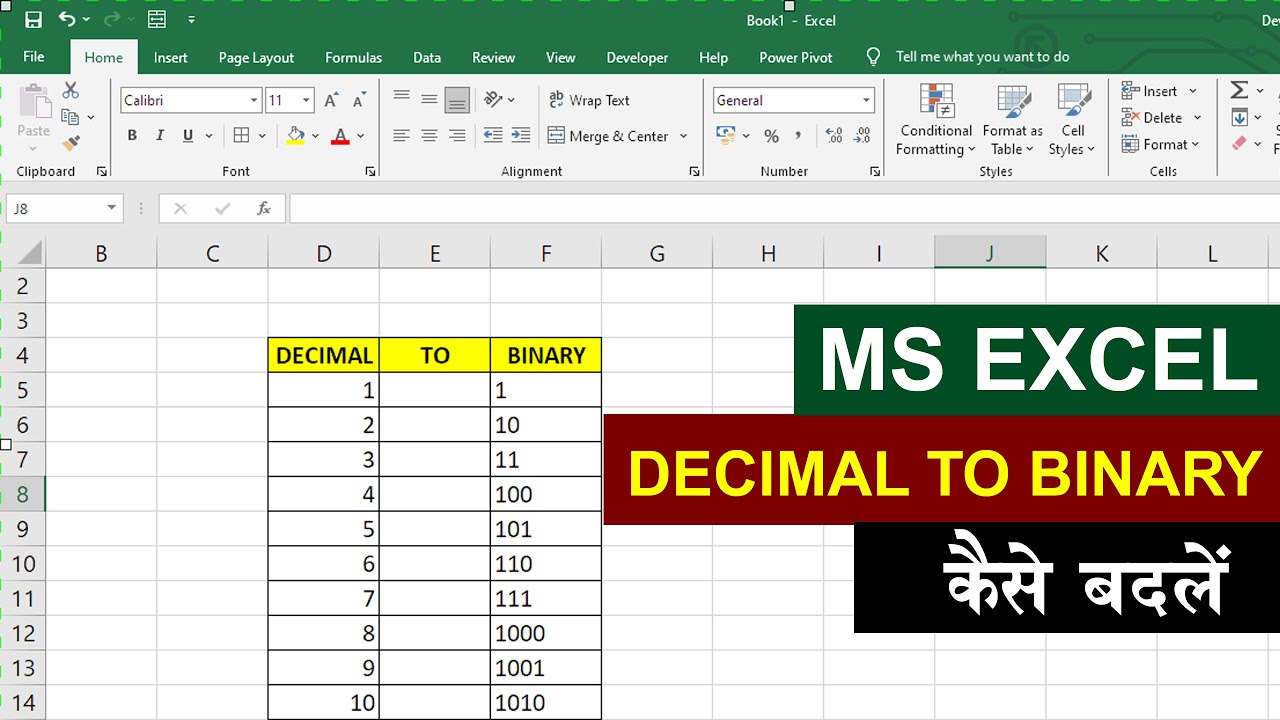
Task: Click the Insert Function fx icon
Action: point(264,208)
